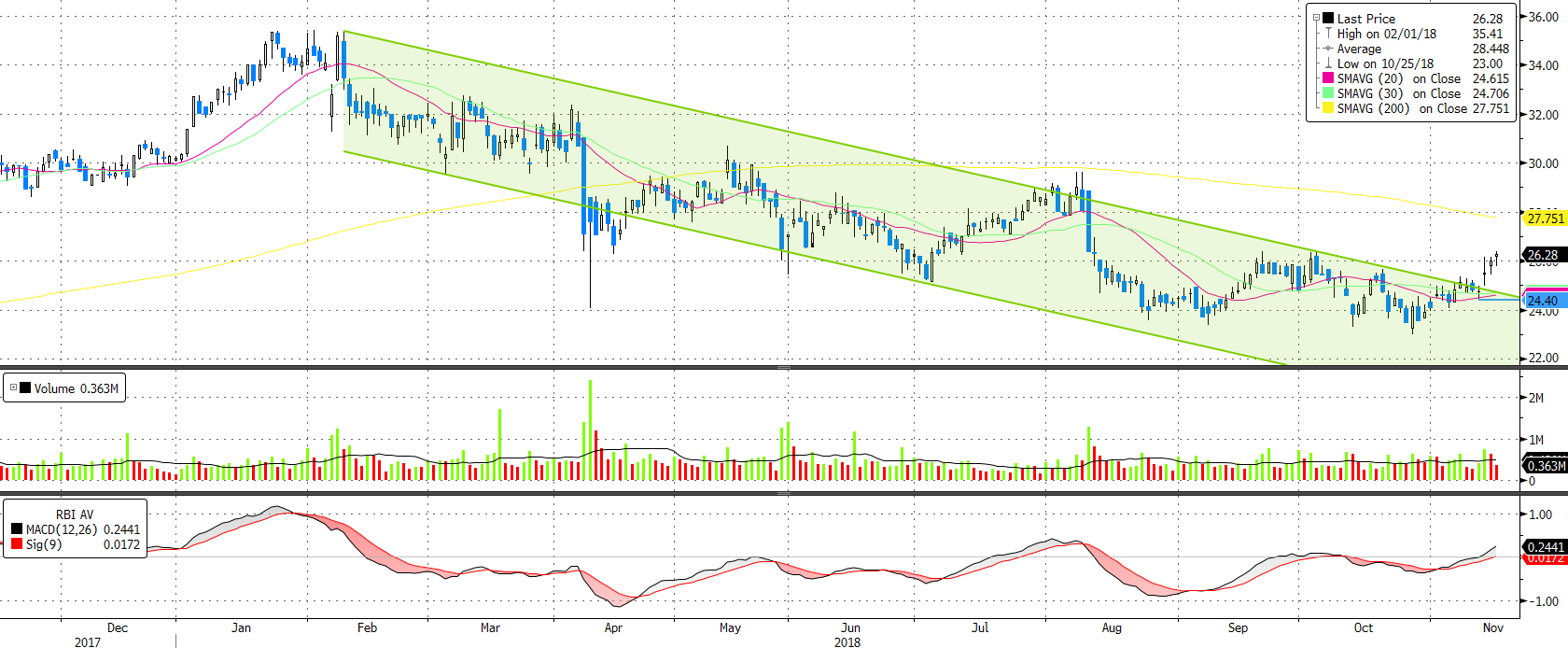Click the 'Apr' month label on time axis
1568x648 pixels.
613,627
